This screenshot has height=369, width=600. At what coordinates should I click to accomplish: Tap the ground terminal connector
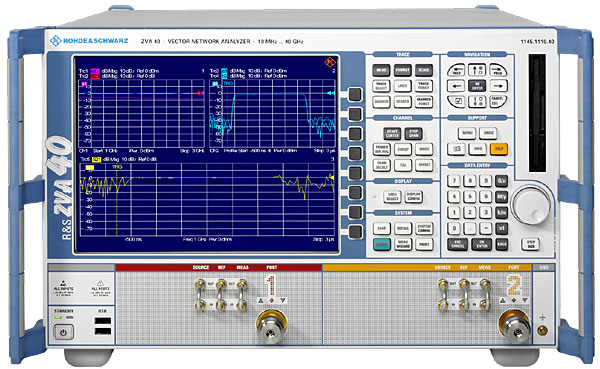point(542,330)
